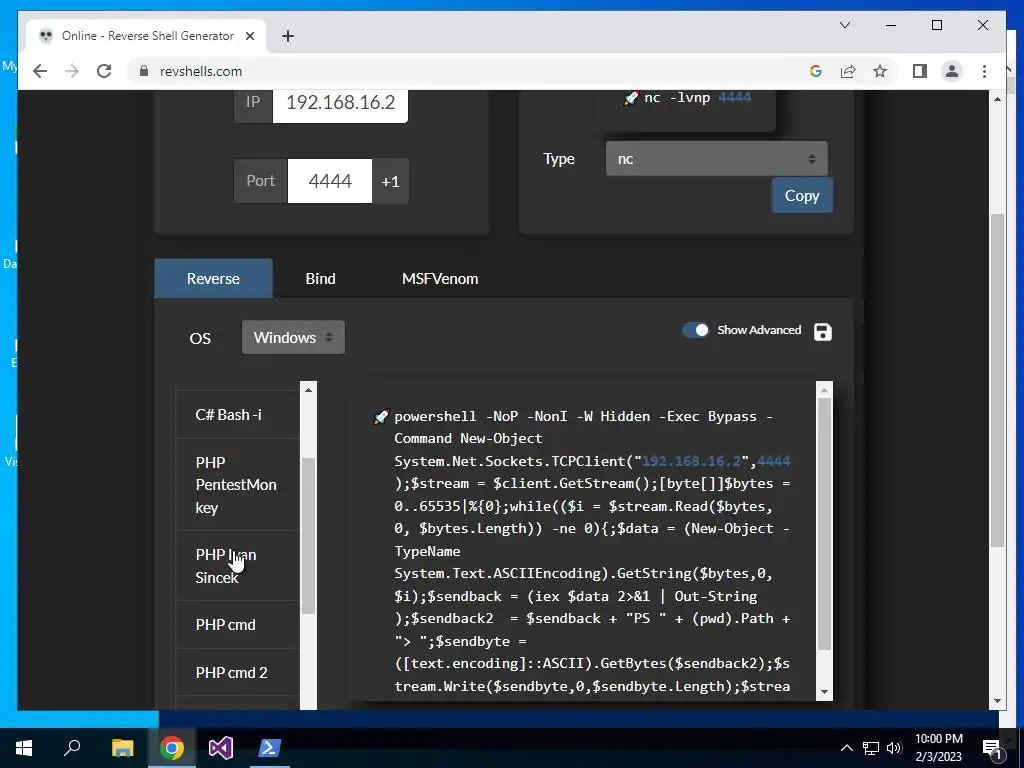Open taskbar search magnifier
The image size is (1024, 768).
pos(72,748)
